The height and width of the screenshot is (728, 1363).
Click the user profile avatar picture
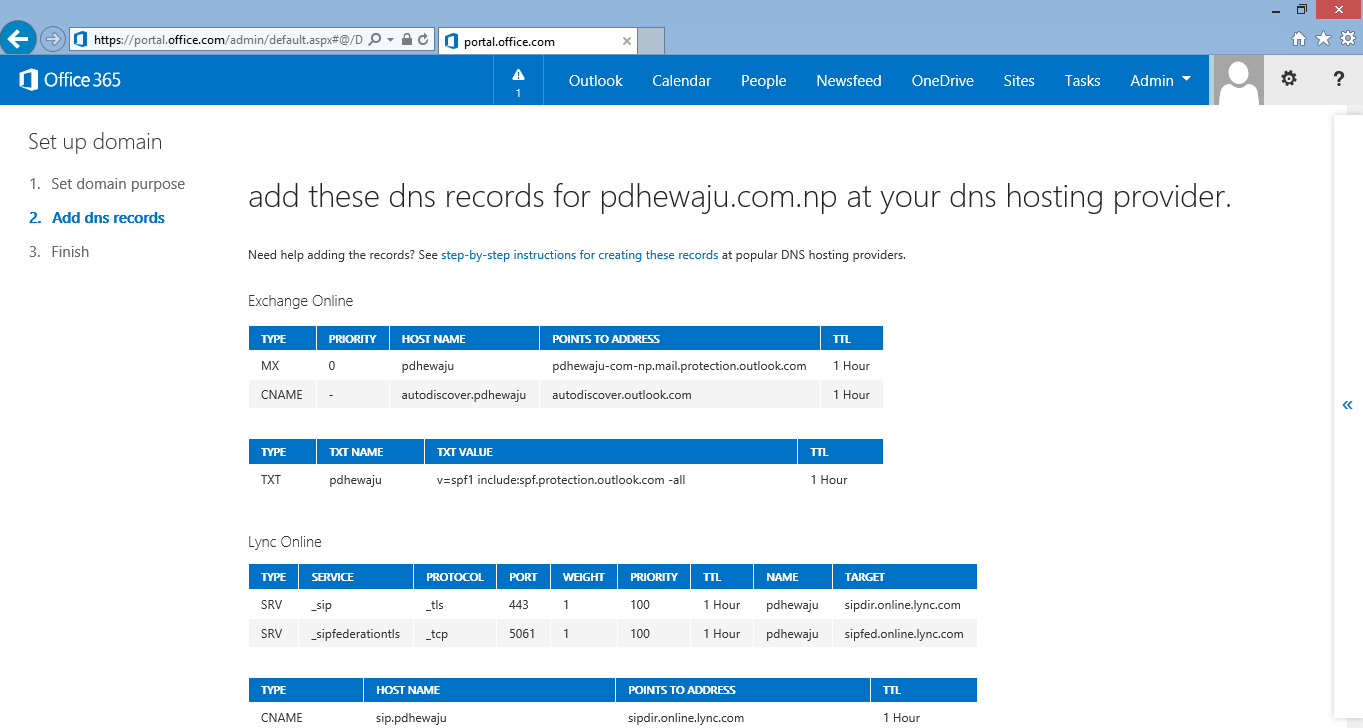click(x=1238, y=80)
